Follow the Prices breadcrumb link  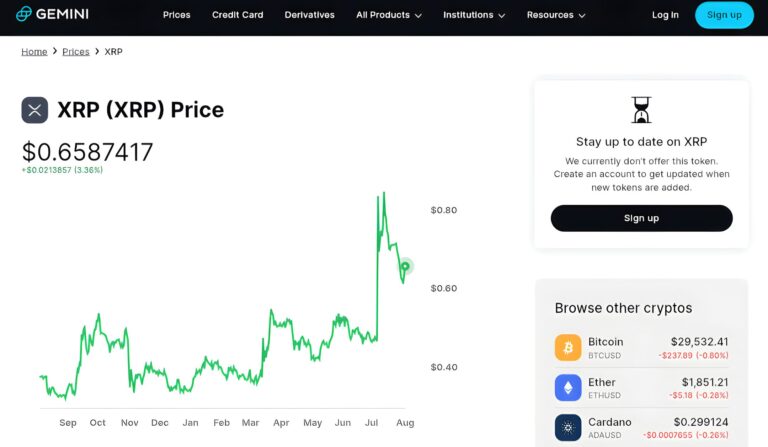pos(76,51)
